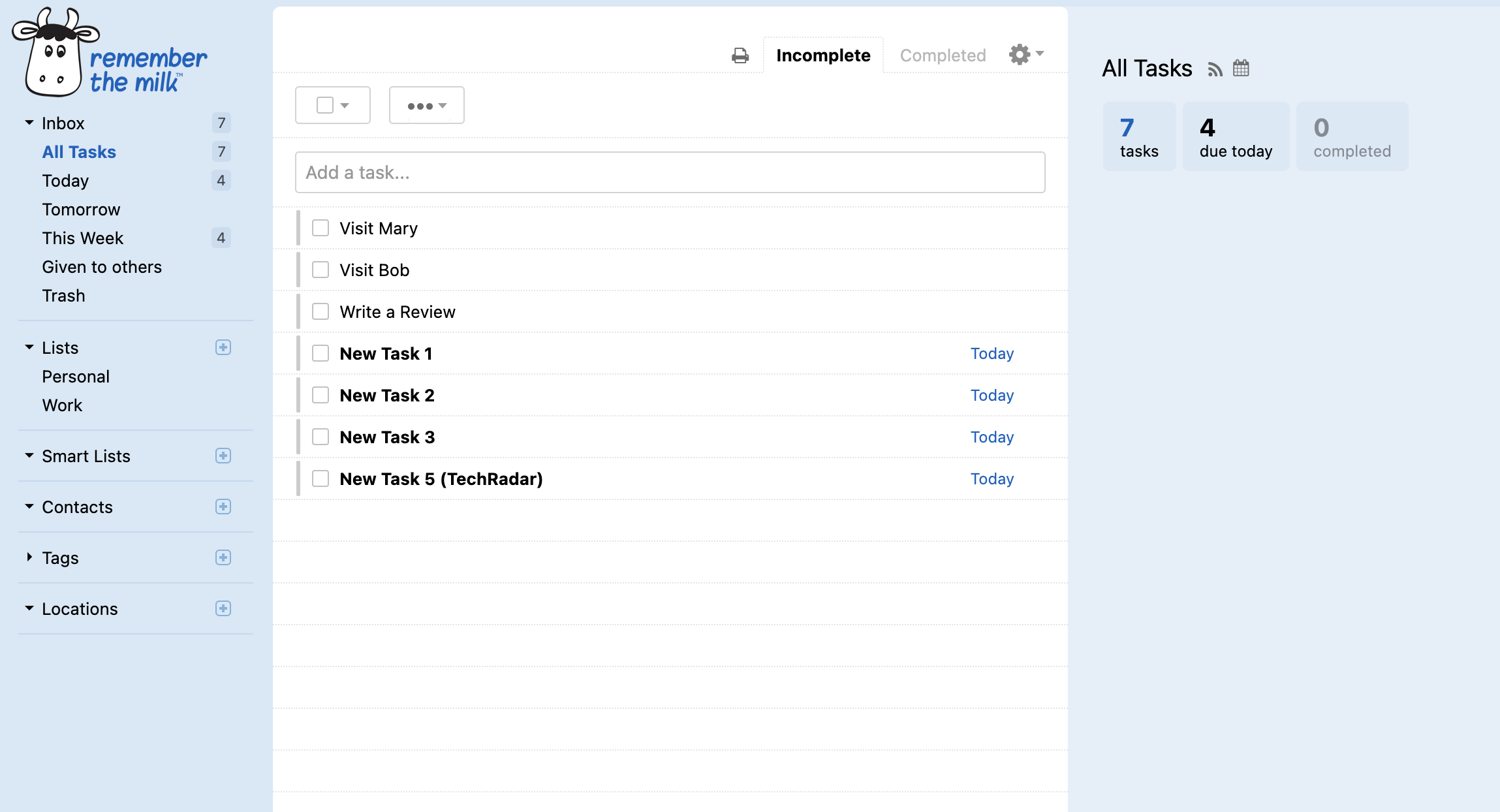Add a contact with Contacts plus icon
Image resolution: width=1500 pixels, height=812 pixels.
click(223, 507)
